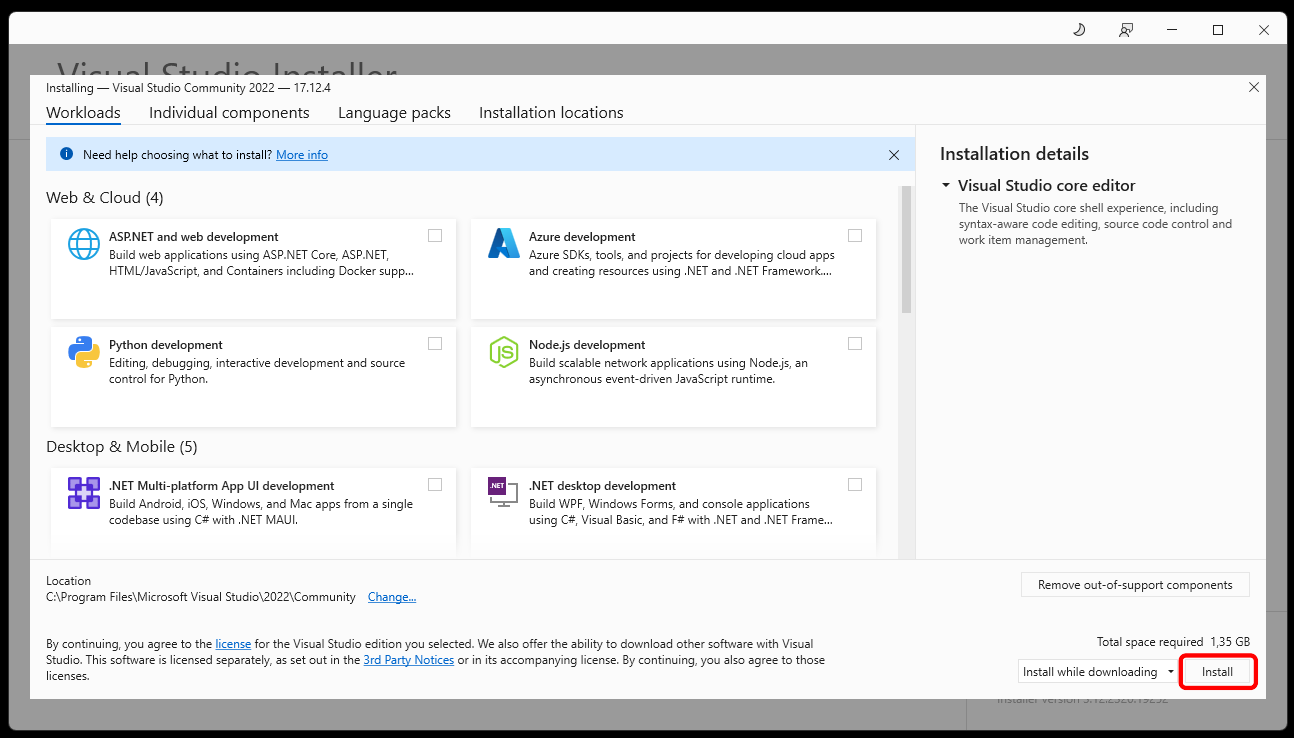1294x738 pixels.
Task: Enable the ASP.NET and web development checkbox
Action: 435,236
